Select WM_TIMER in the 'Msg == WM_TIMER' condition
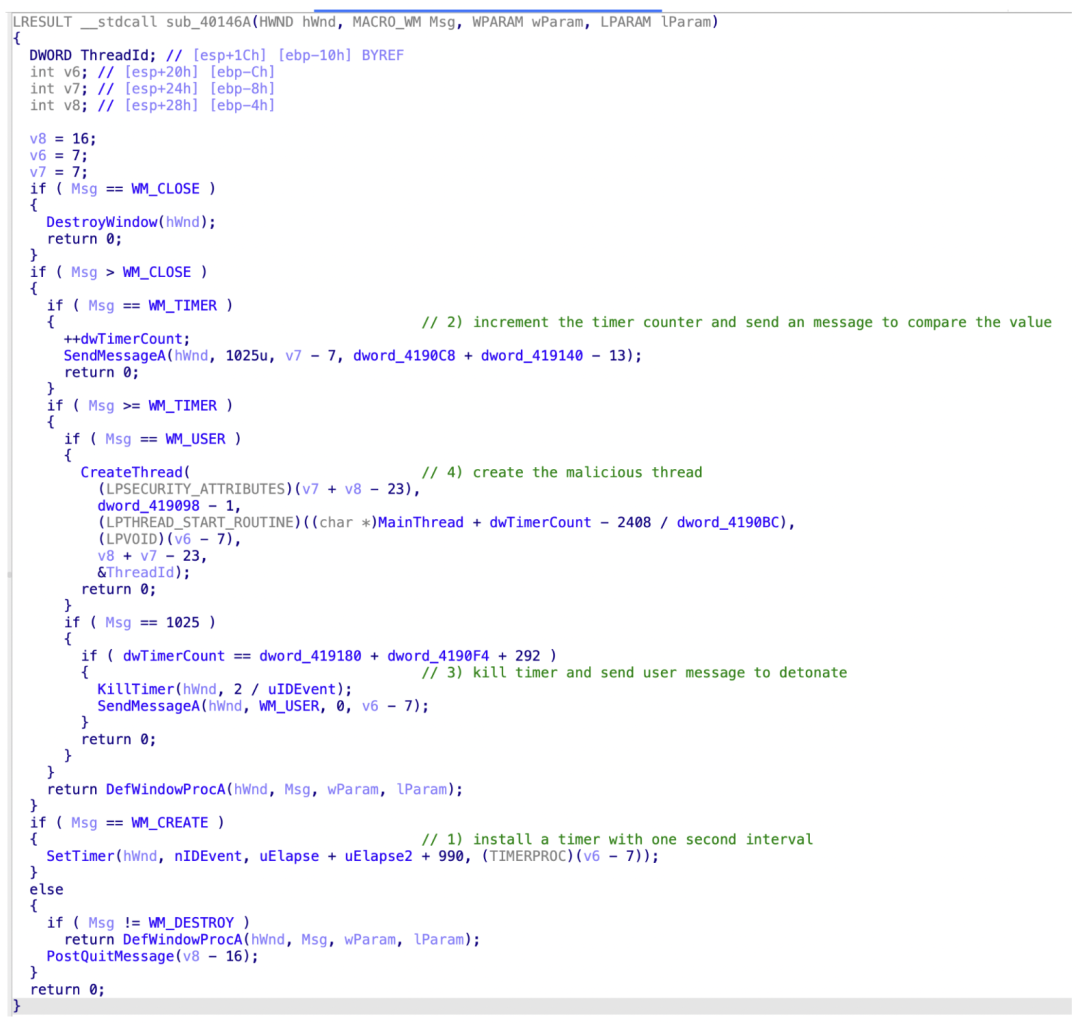Image resolution: width=1080 pixels, height=1023 pixels. pyautogui.click(x=183, y=305)
